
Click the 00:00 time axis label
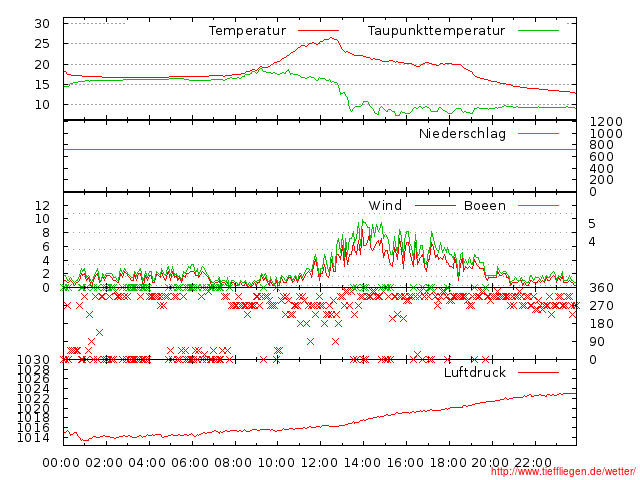point(61,463)
